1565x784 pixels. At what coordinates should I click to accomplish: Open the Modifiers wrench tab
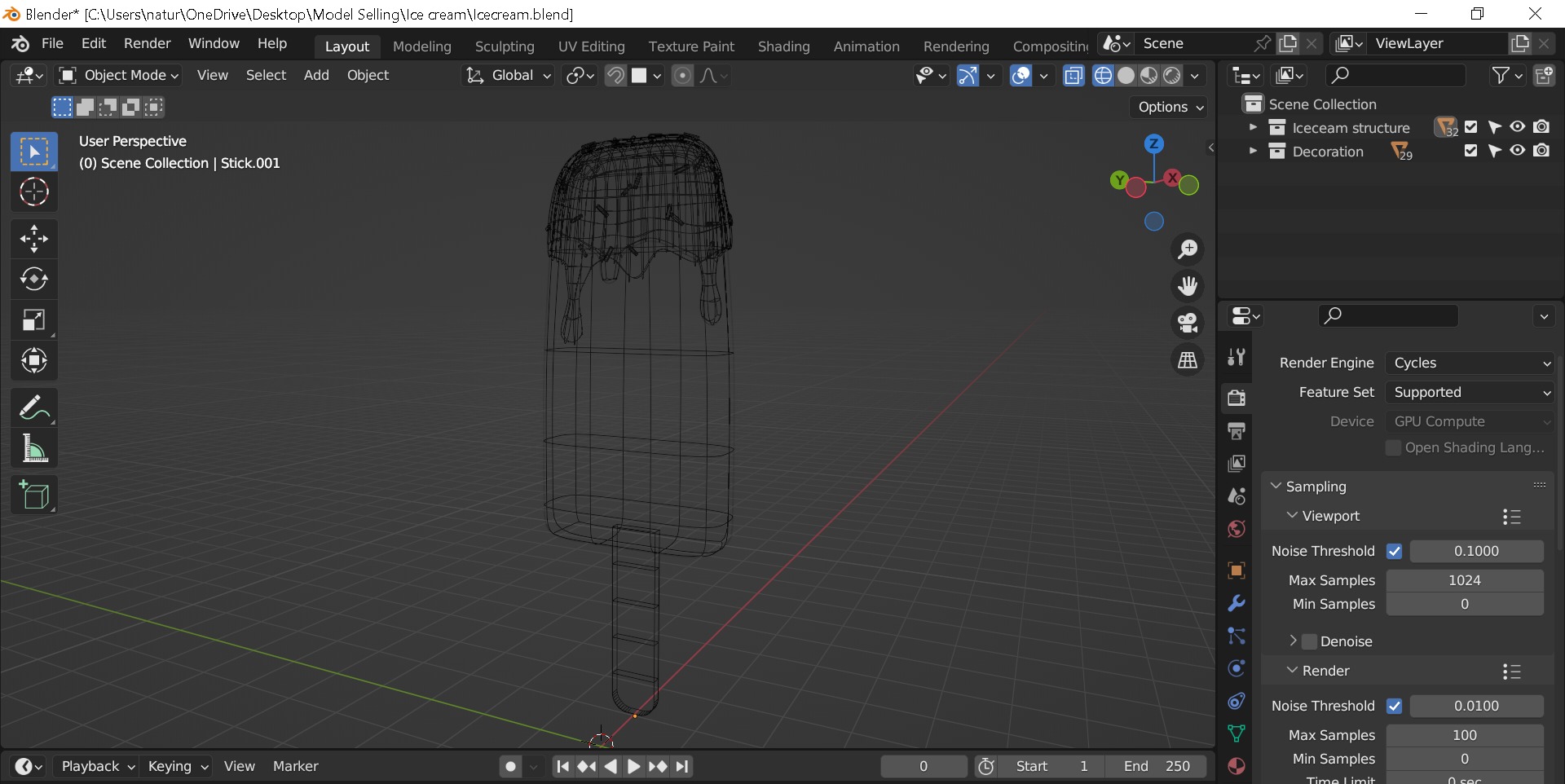[x=1237, y=603]
